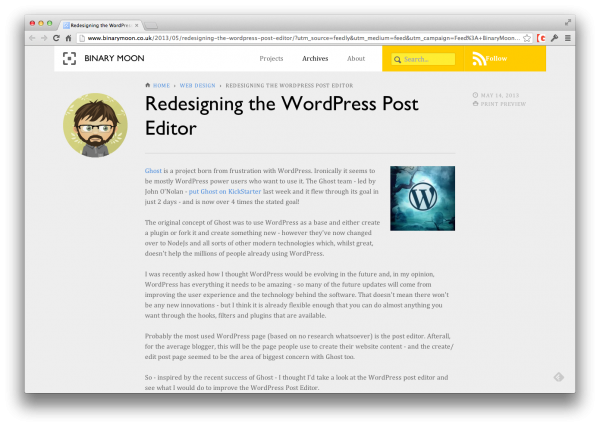Click the PRINT PREVIEW link

click(503, 104)
